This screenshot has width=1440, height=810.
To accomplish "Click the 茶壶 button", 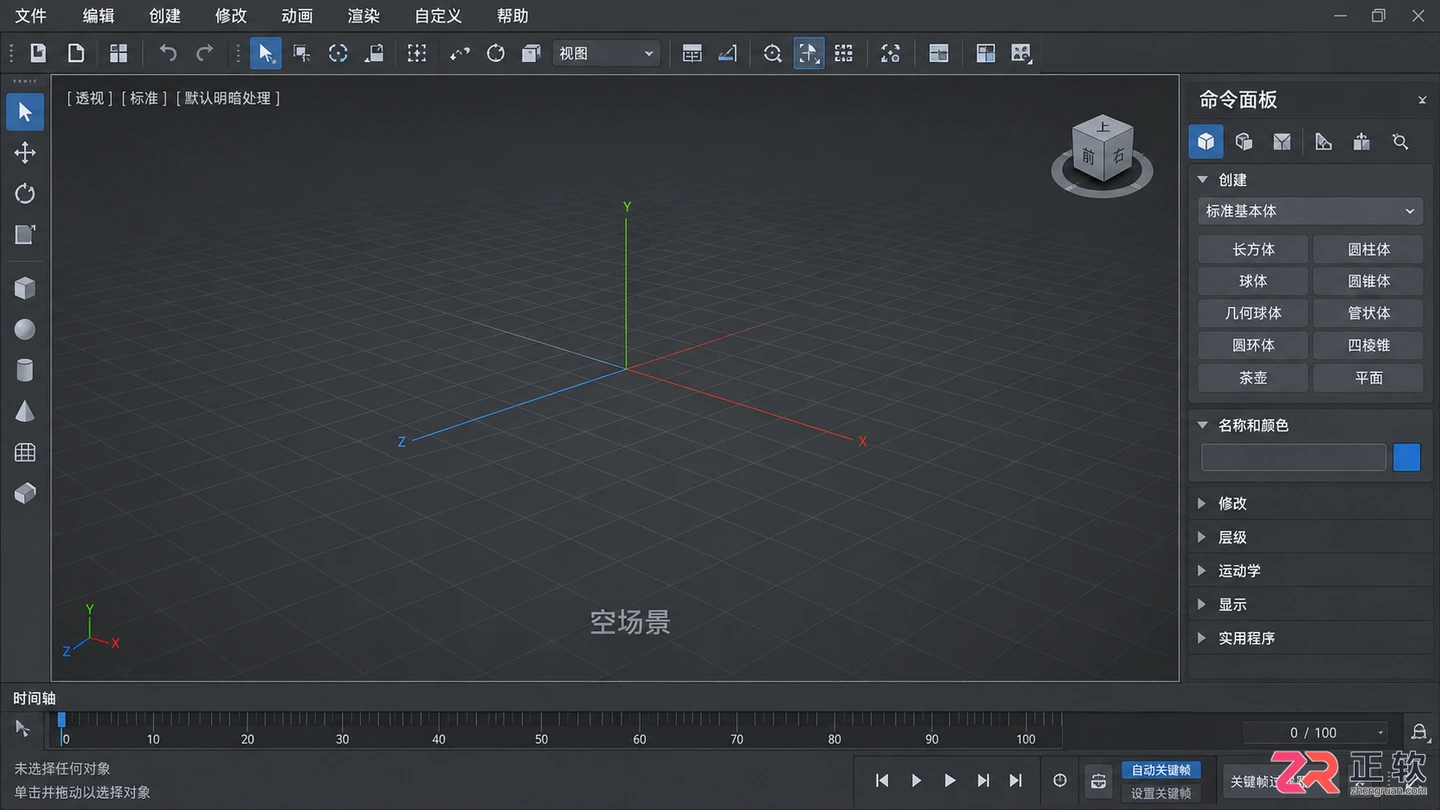I will 1253,377.
